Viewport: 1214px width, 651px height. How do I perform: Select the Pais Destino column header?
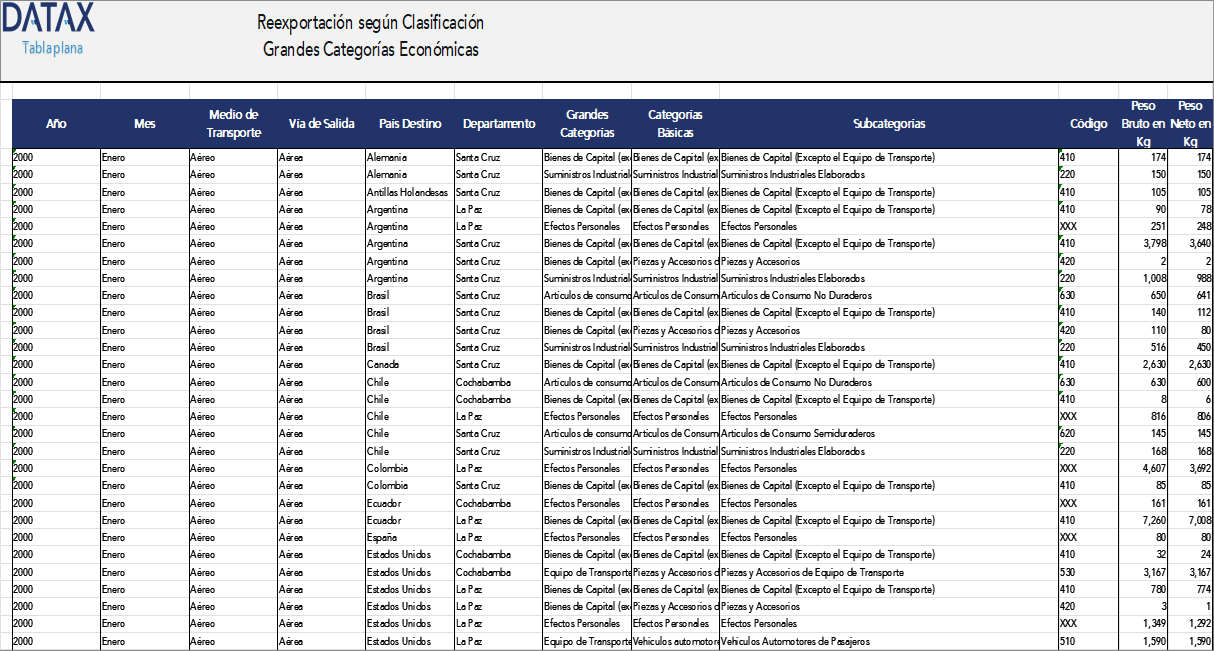pyautogui.click(x=411, y=124)
